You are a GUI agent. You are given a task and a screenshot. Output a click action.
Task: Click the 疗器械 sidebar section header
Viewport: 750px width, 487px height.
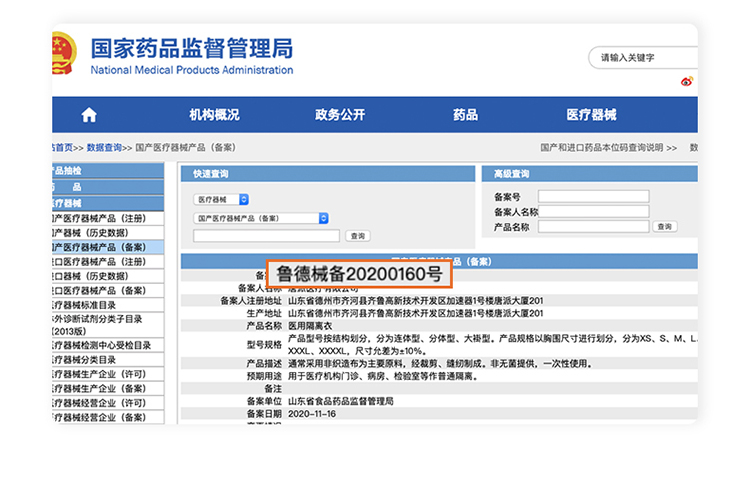coord(108,203)
